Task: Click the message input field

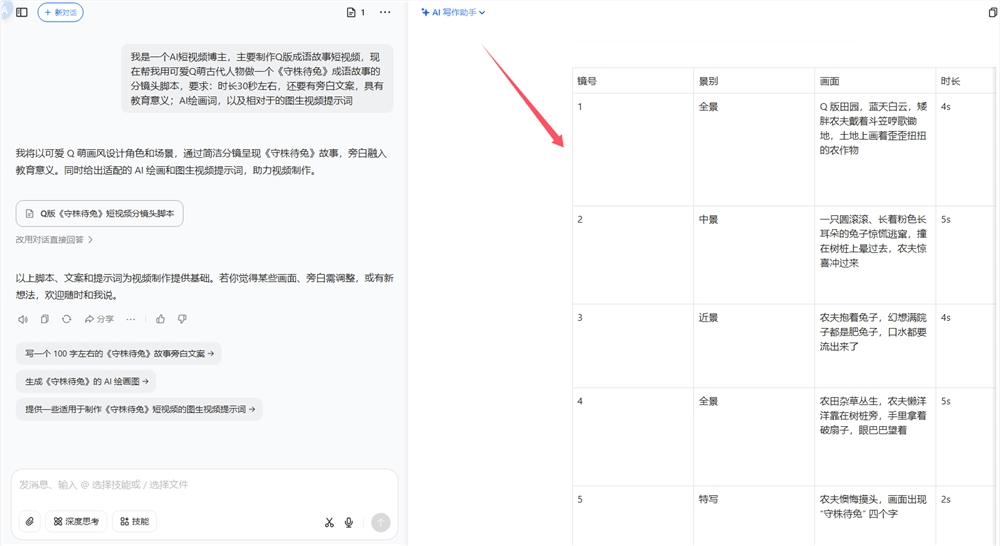Action: tap(200, 485)
